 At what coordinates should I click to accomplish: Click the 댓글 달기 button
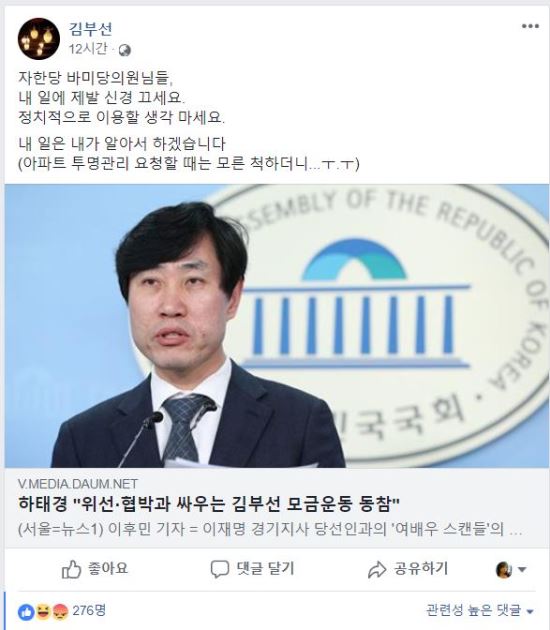[253, 569]
